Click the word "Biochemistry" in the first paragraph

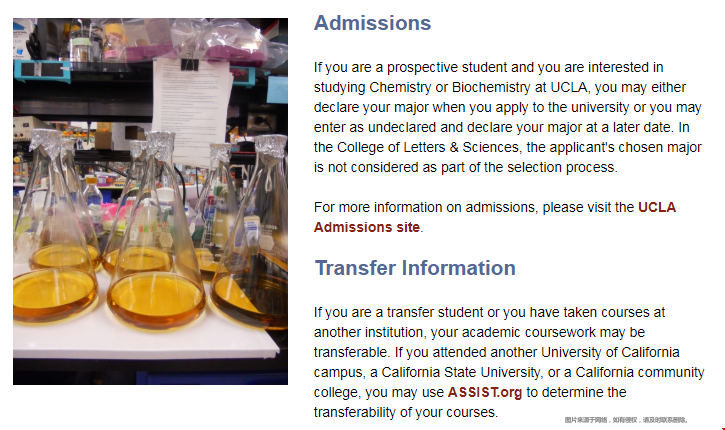point(497,87)
